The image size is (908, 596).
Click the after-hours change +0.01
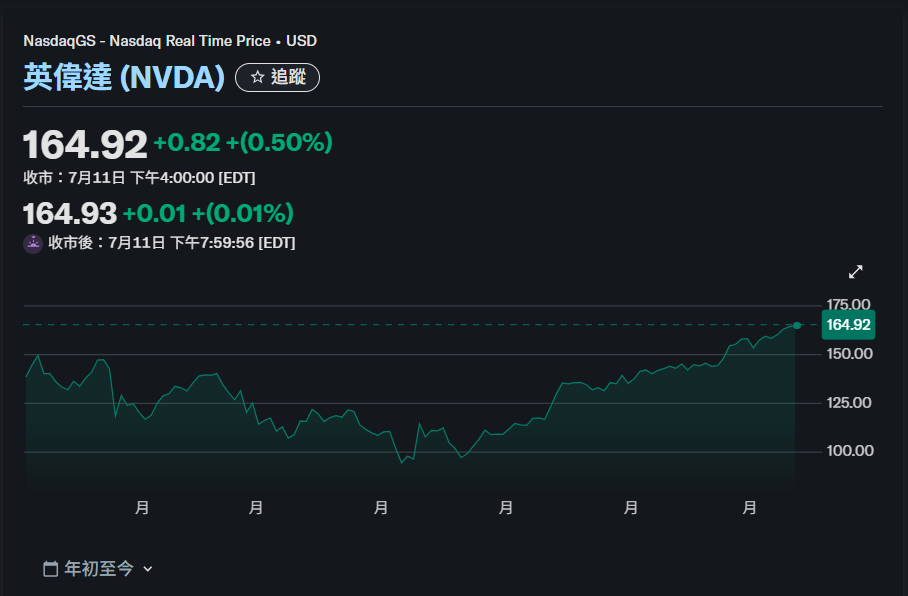pyautogui.click(x=155, y=214)
